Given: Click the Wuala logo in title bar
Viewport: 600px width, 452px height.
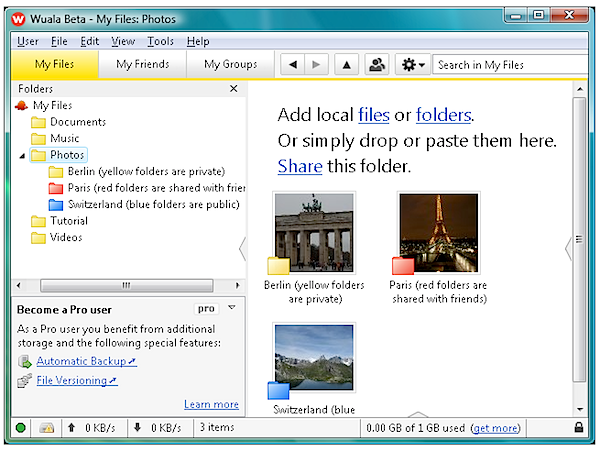Looking at the screenshot, I should [18, 18].
